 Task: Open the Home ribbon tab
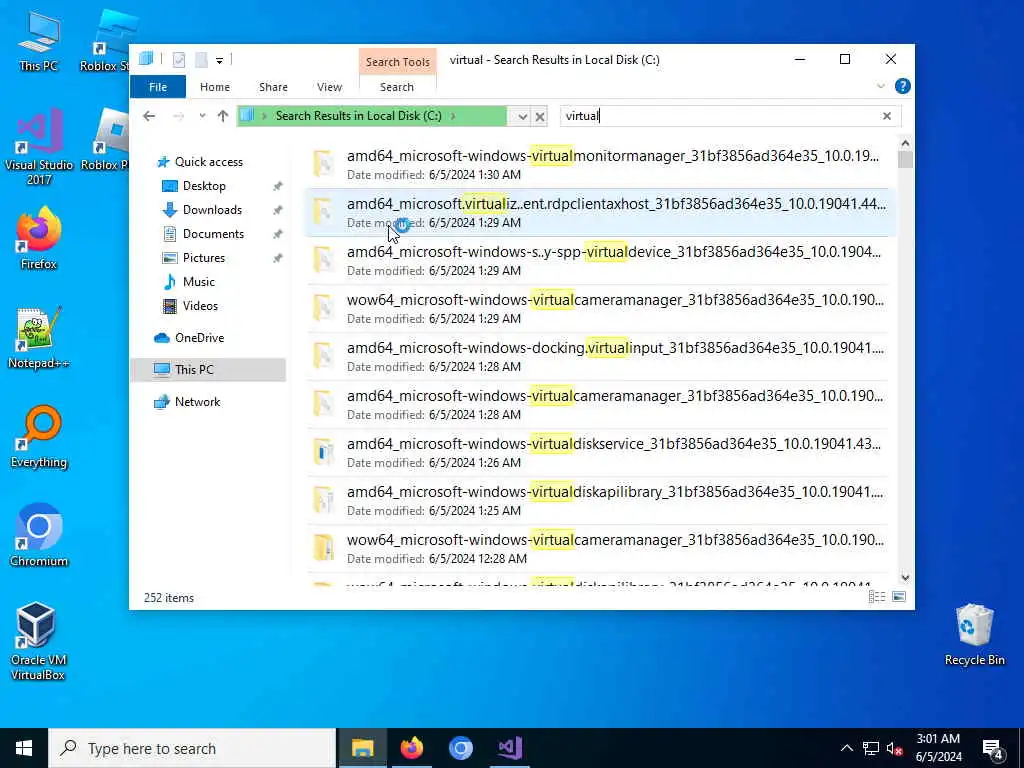(x=215, y=87)
